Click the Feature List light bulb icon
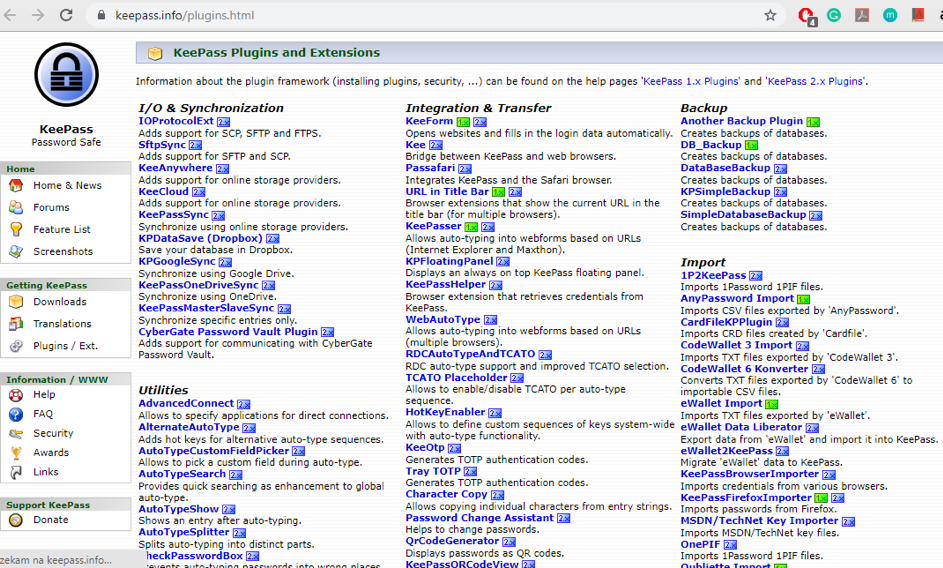 click(x=16, y=229)
